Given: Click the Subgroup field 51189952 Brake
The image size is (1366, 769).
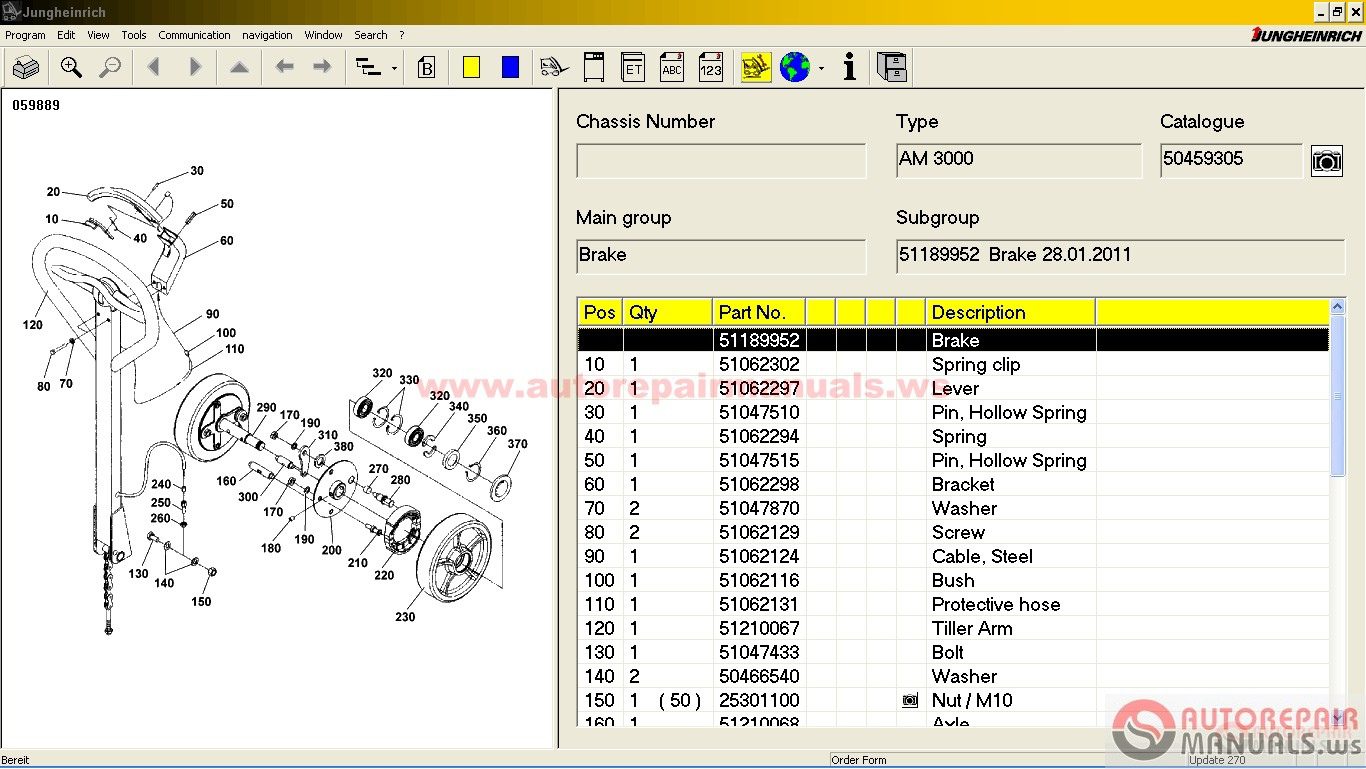Looking at the screenshot, I should tap(1121, 256).
